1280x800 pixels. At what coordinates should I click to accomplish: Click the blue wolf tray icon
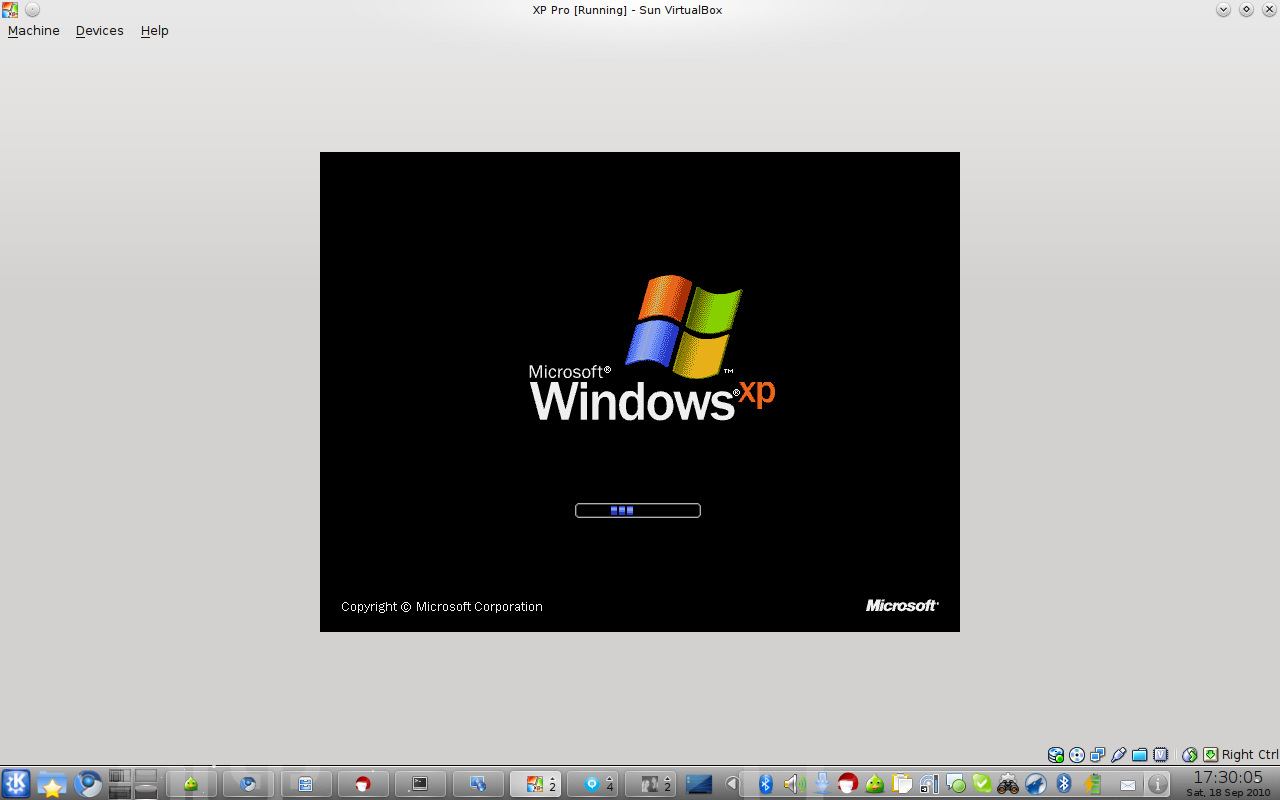[x=1036, y=784]
